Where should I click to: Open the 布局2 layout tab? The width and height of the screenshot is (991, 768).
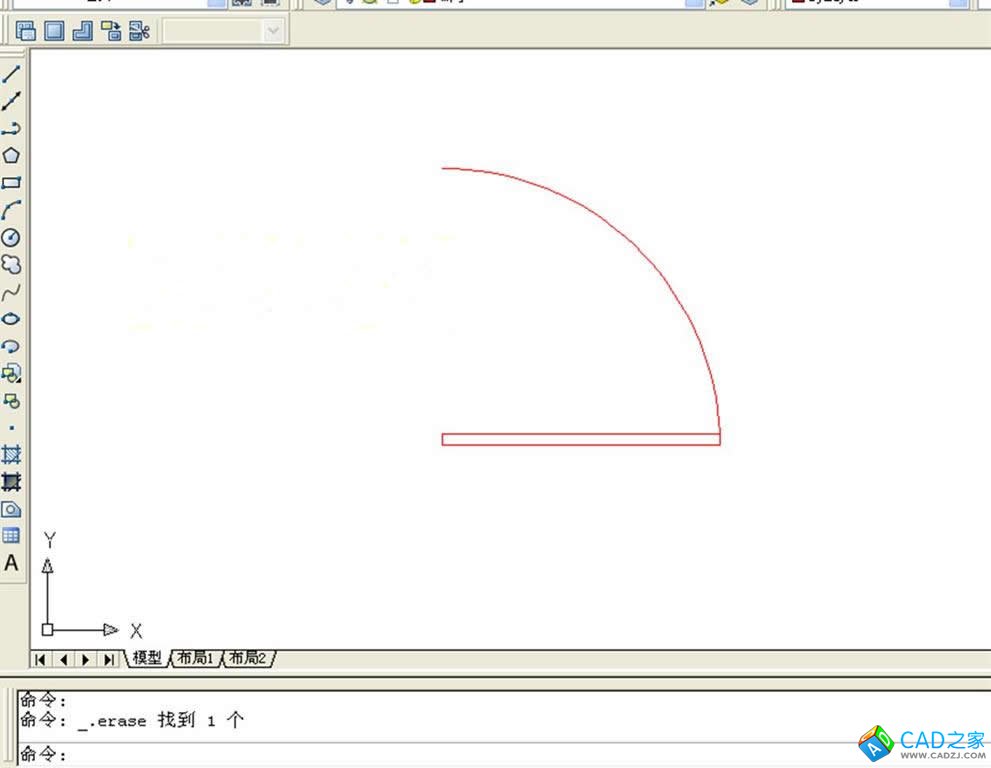coord(248,658)
